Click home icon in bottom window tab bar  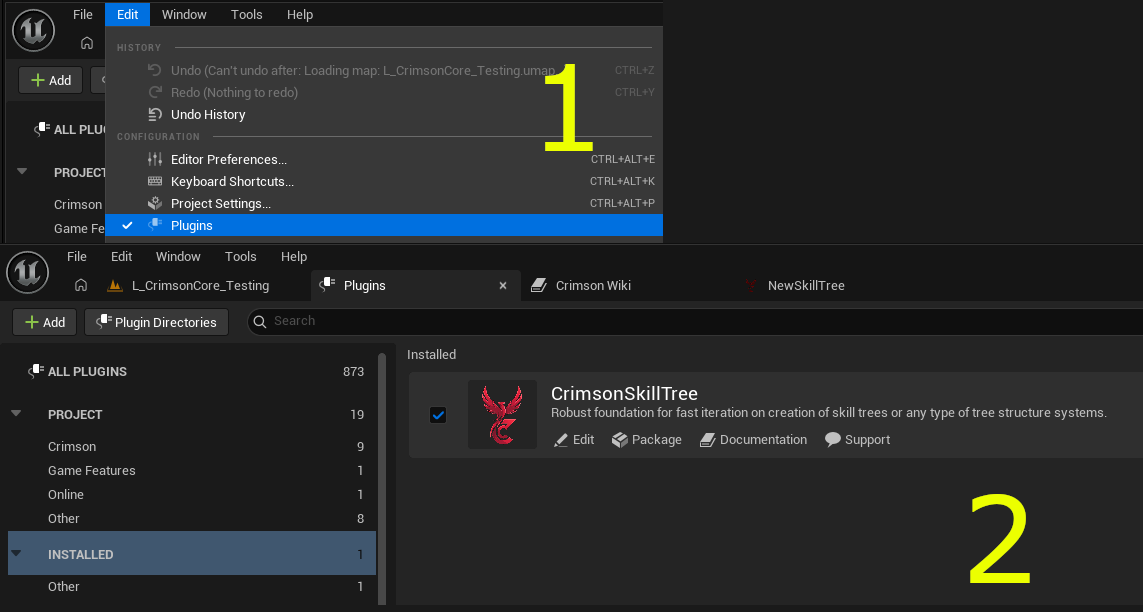(x=81, y=286)
